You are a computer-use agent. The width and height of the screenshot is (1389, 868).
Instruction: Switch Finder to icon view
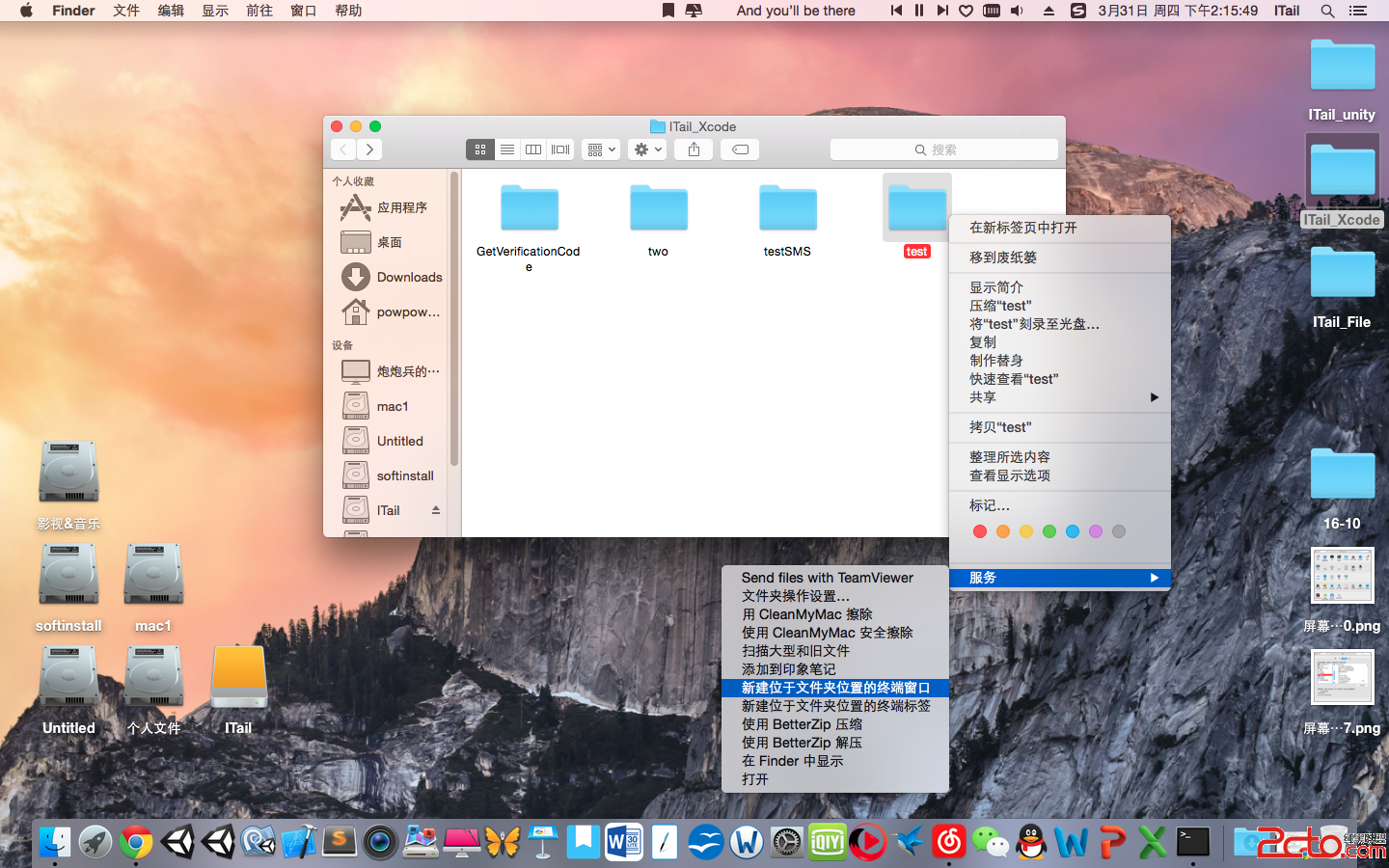click(x=480, y=149)
